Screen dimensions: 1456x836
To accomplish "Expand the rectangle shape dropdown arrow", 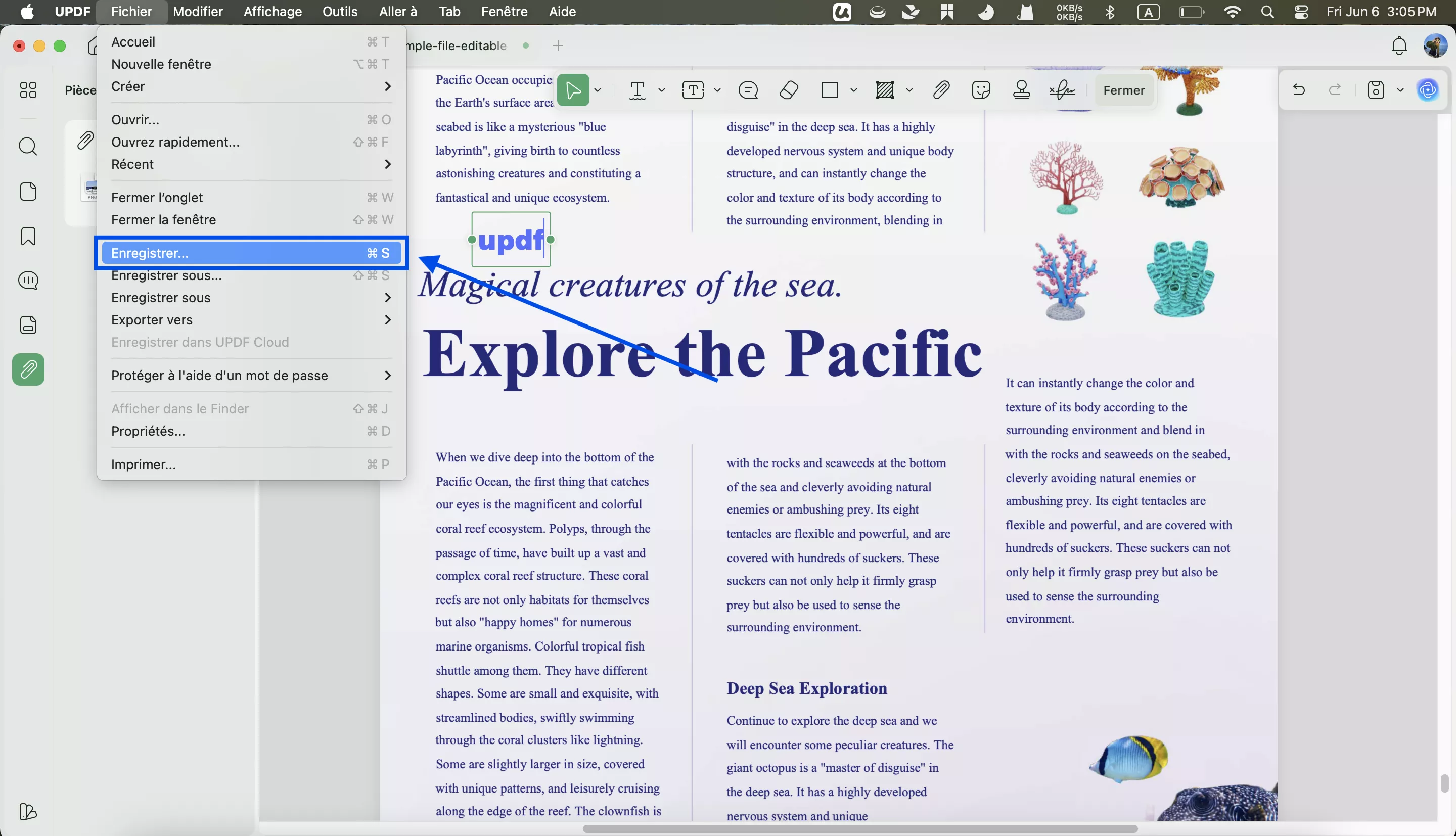I will click(854, 90).
